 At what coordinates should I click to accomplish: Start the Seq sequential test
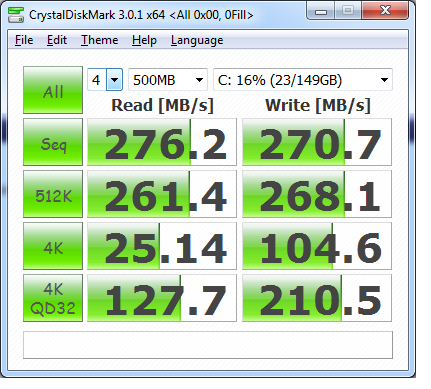click(x=53, y=142)
